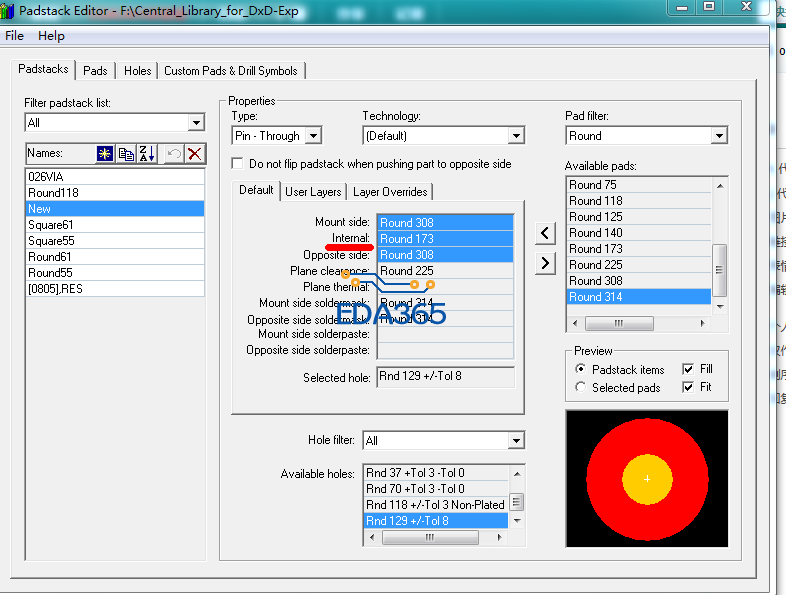Expand the Type Pin - Through dropdown
Screen dimensions: 786x595
pos(313,136)
